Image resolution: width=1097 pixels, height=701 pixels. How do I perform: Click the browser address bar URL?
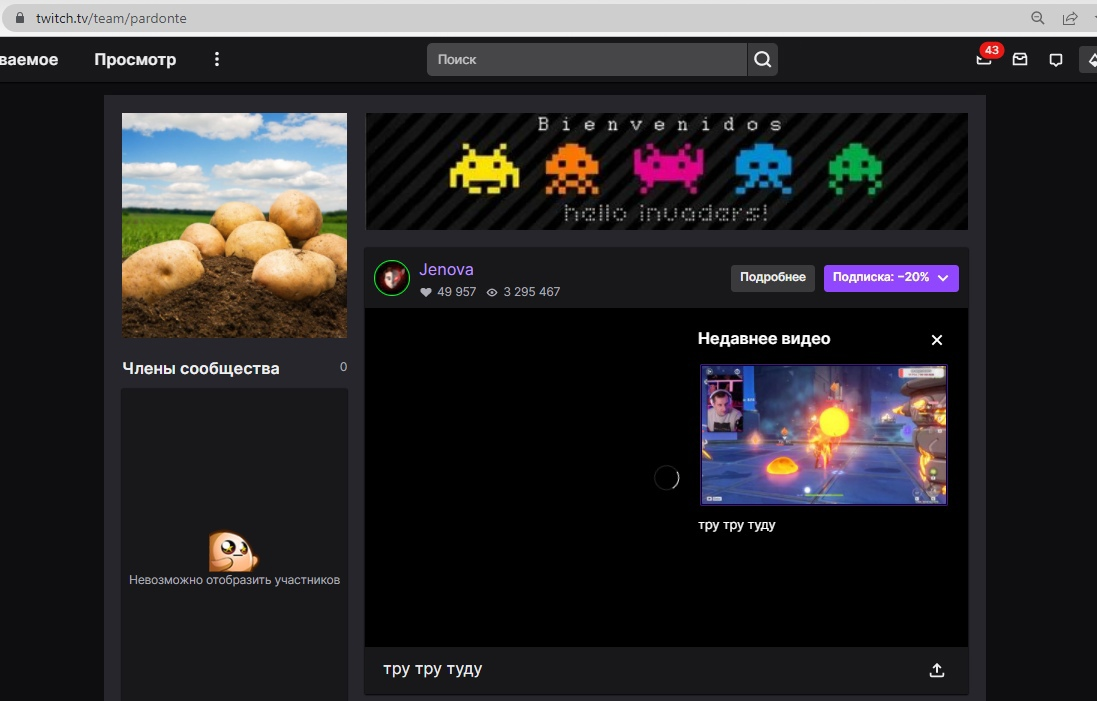(111, 18)
